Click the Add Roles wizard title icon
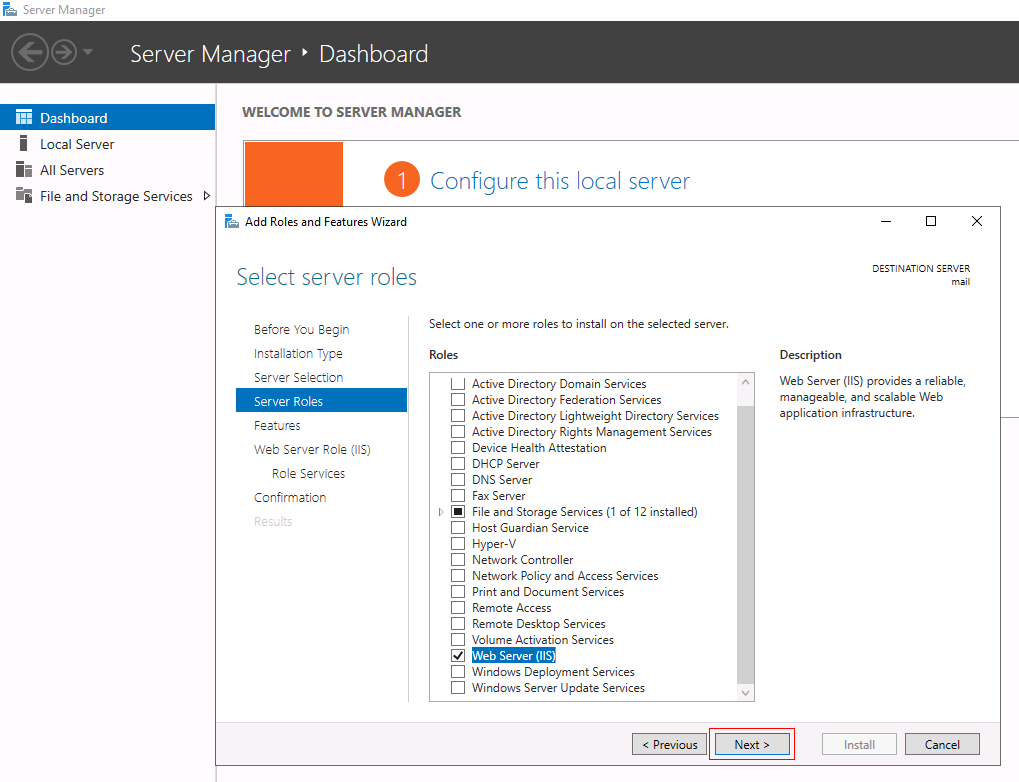Screen dimensions: 1019x782 (x=232, y=222)
